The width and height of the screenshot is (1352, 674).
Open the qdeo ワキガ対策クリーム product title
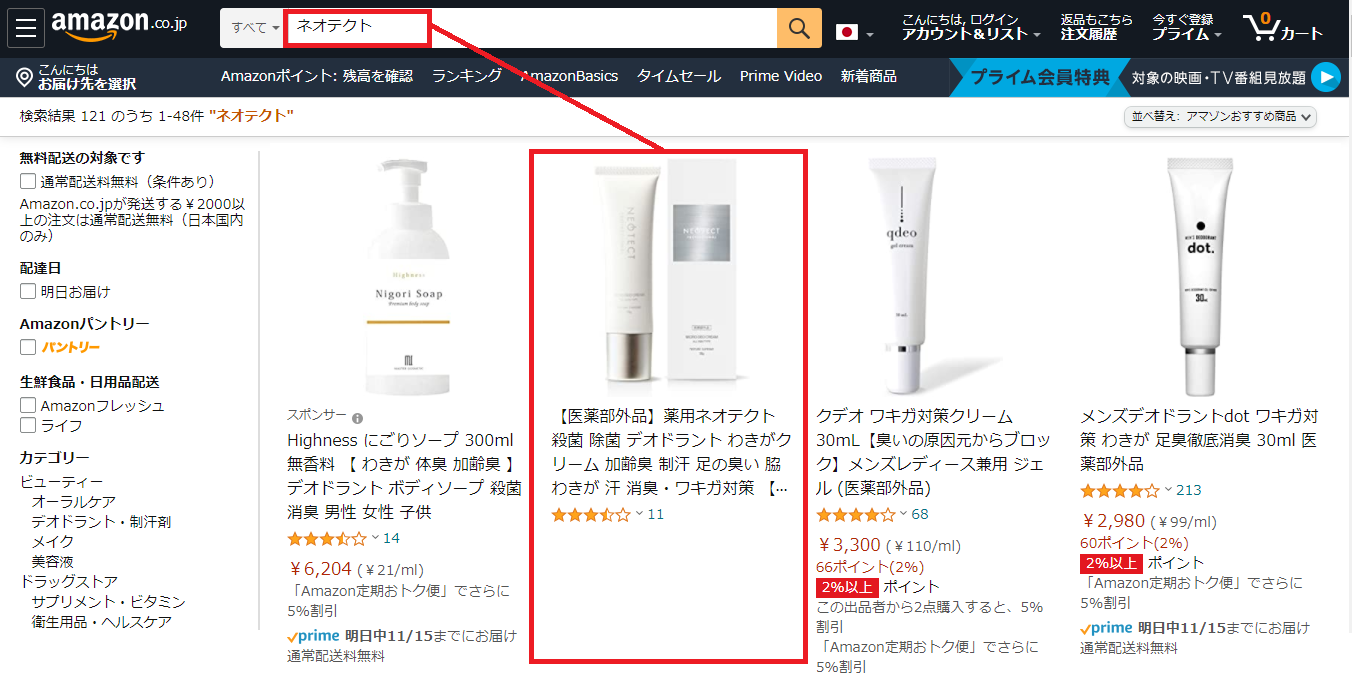click(934, 452)
